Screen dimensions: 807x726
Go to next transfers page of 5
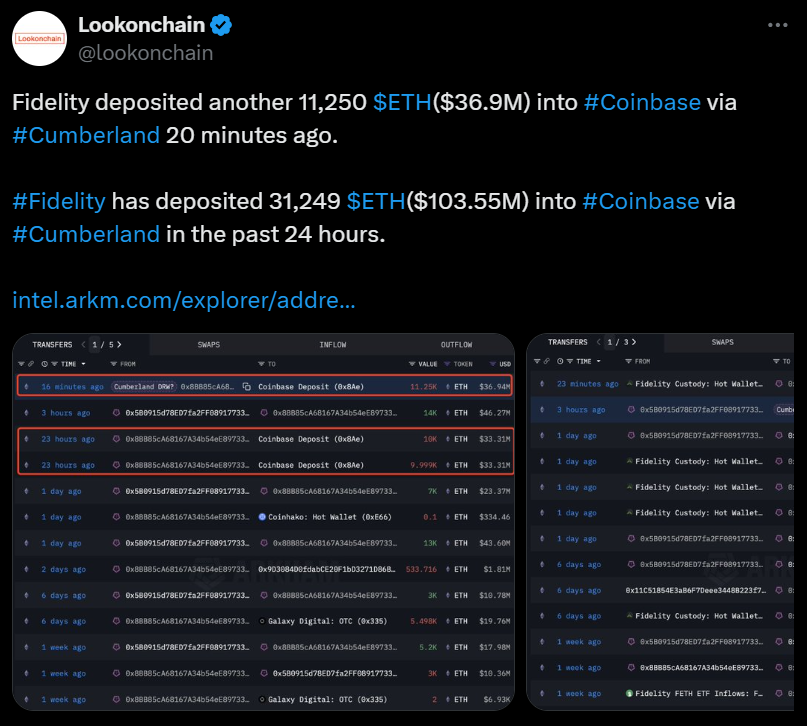coord(119,344)
